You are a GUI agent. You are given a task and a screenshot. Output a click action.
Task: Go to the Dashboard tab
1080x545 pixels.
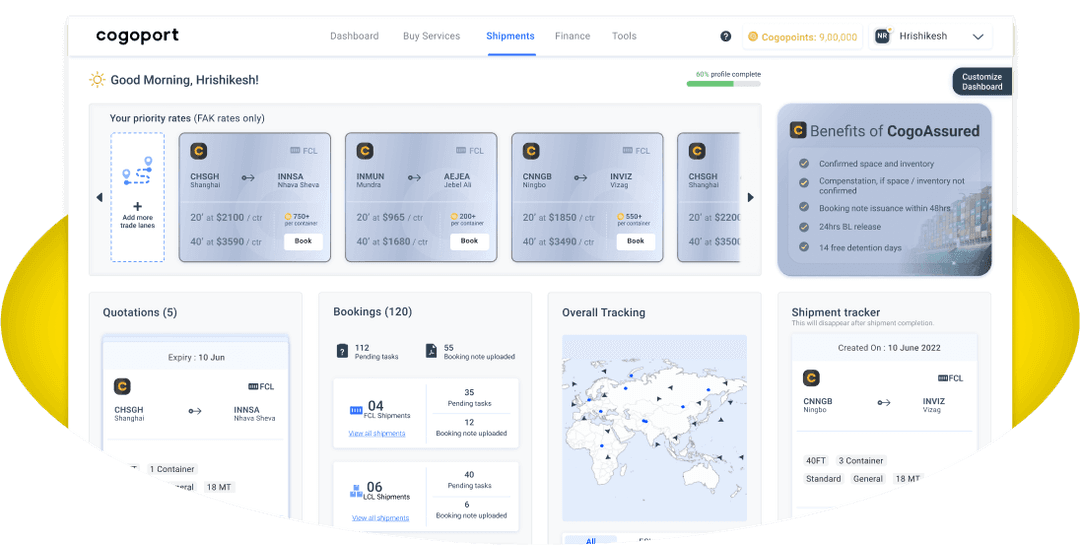tap(354, 36)
